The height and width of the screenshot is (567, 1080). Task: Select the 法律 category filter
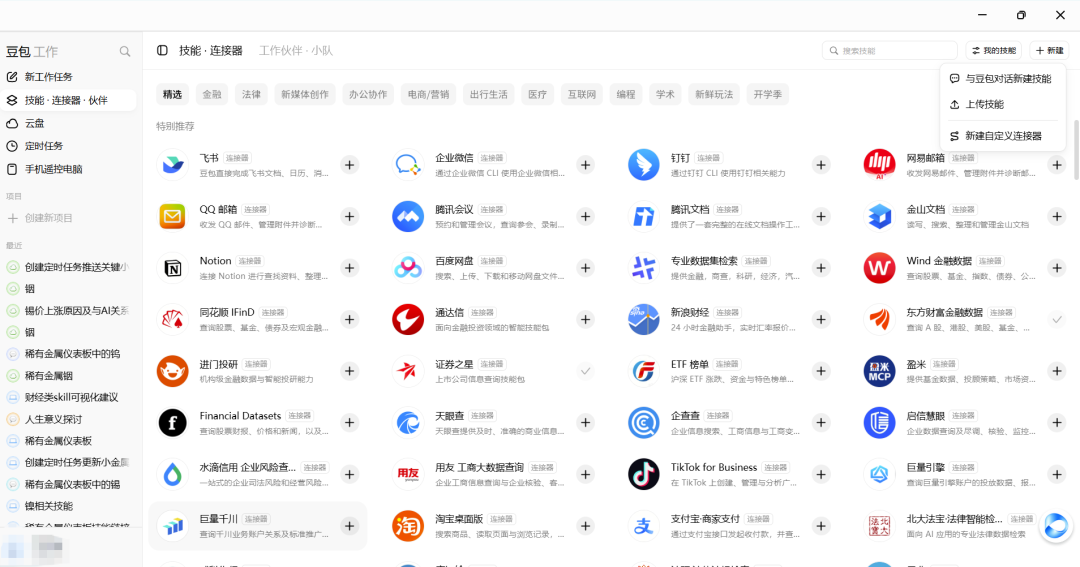pyautogui.click(x=251, y=94)
